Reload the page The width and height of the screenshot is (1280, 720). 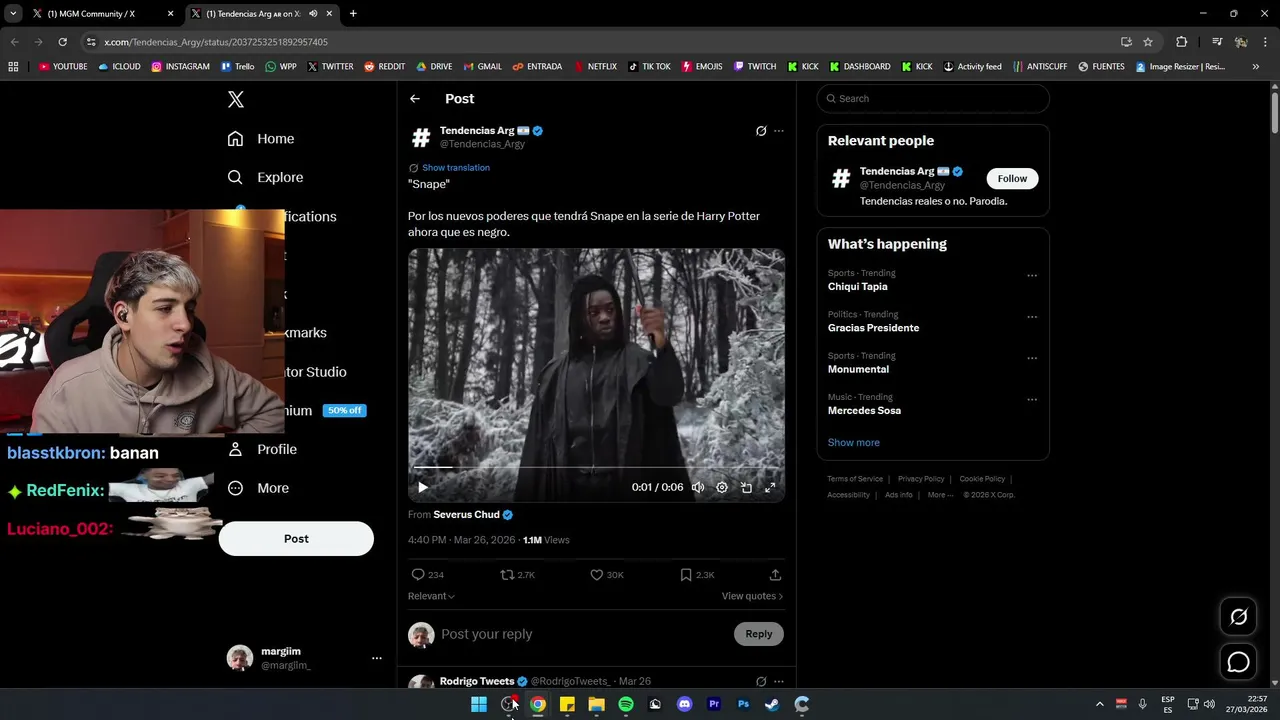point(62,42)
